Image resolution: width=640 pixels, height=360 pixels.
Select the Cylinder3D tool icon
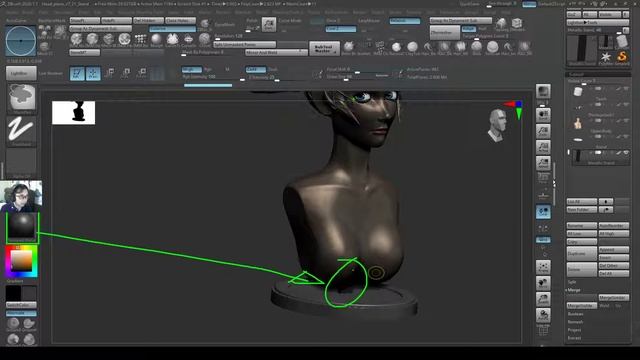pos(622,41)
